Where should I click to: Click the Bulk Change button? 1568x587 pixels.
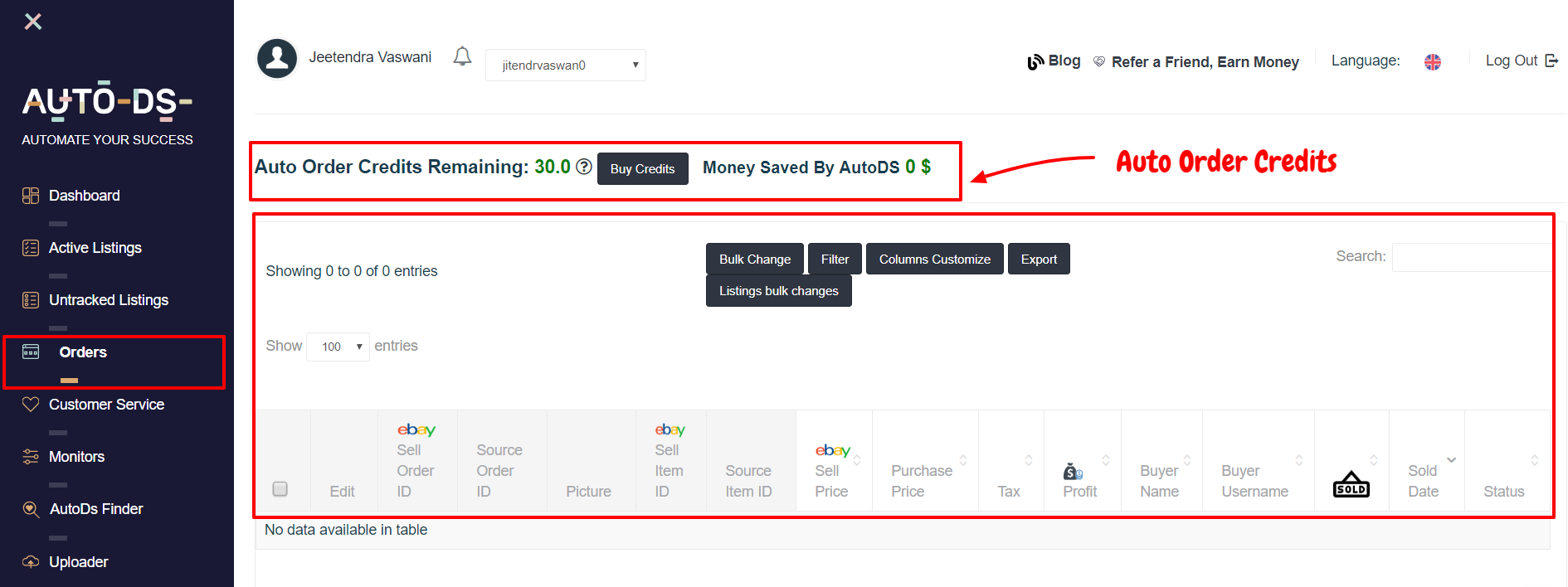(755, 259)
